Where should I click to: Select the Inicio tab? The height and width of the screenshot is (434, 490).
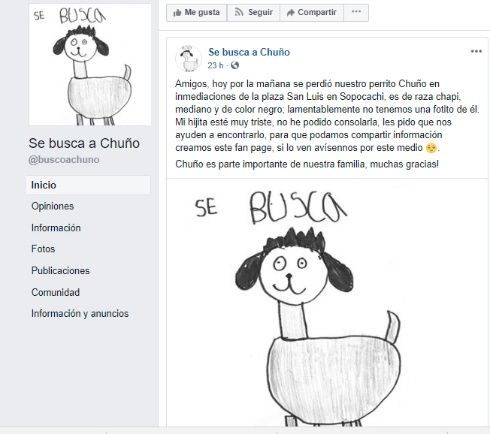[88, 185]
